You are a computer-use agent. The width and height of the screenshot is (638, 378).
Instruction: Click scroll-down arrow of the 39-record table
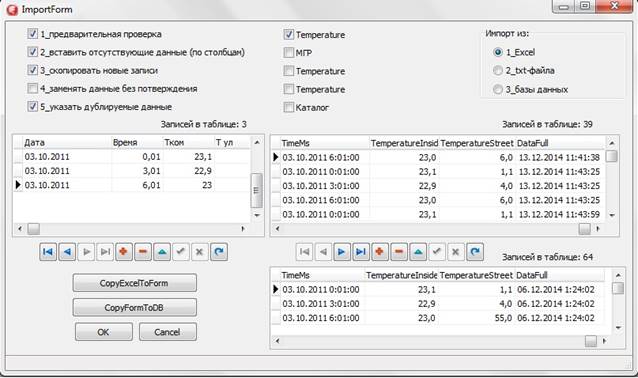(x=612, y=215)
